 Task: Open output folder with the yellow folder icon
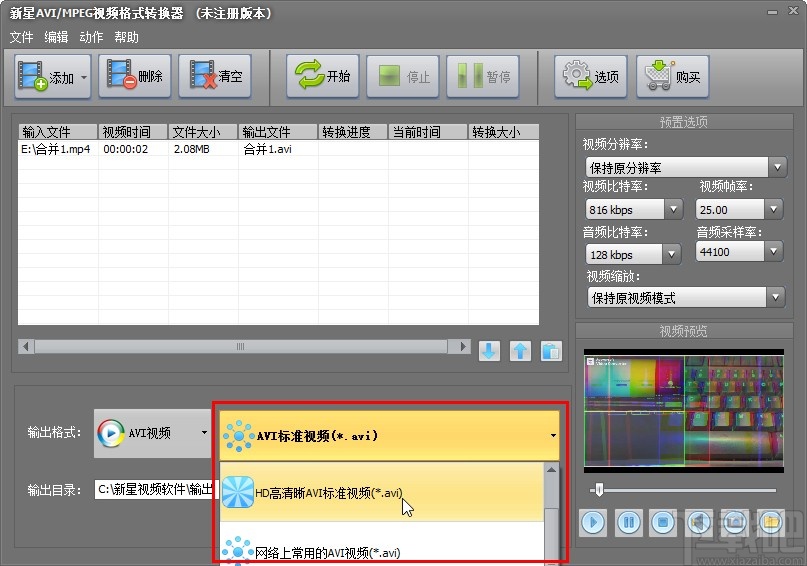770,523
